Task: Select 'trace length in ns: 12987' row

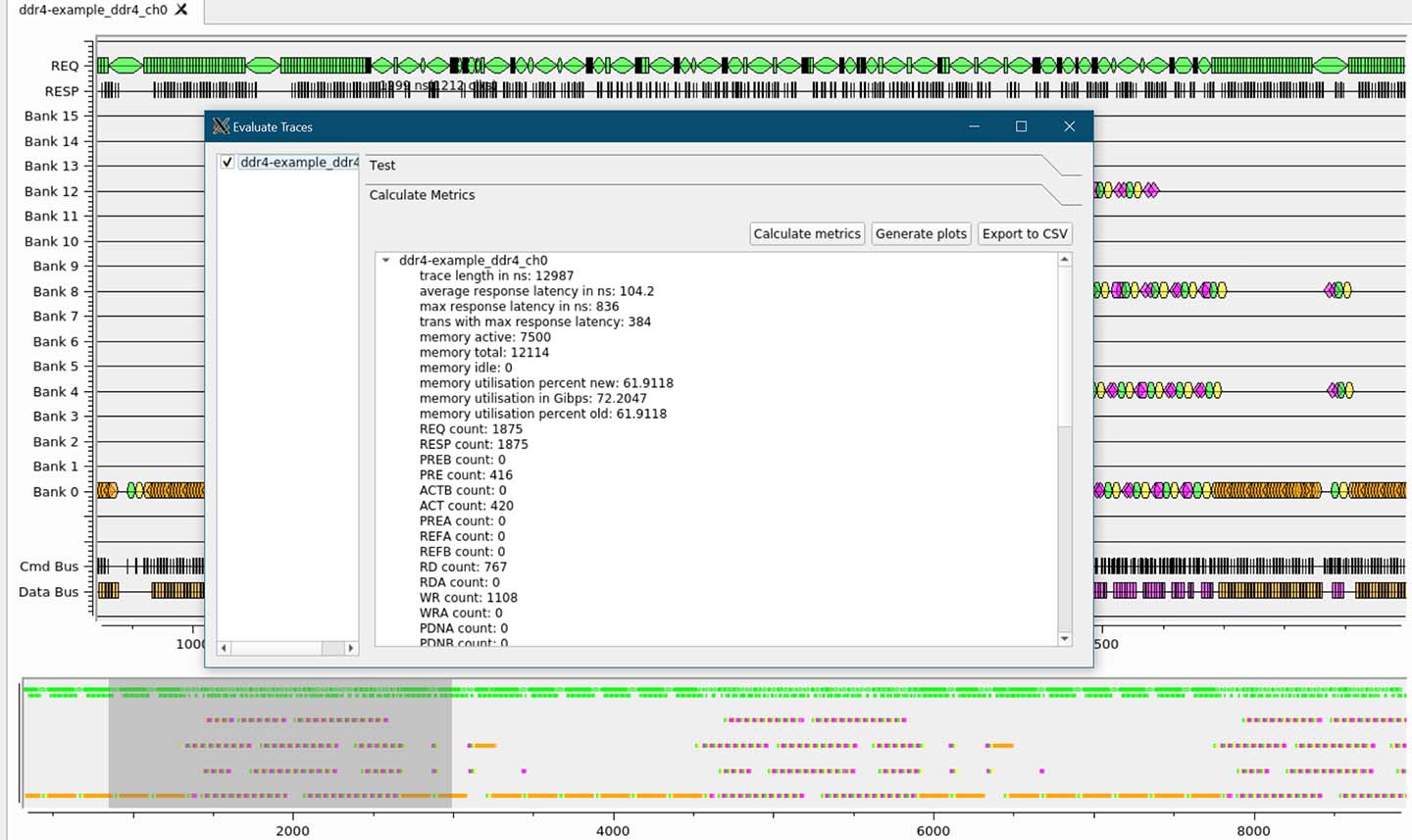Action: pos(496,276)
